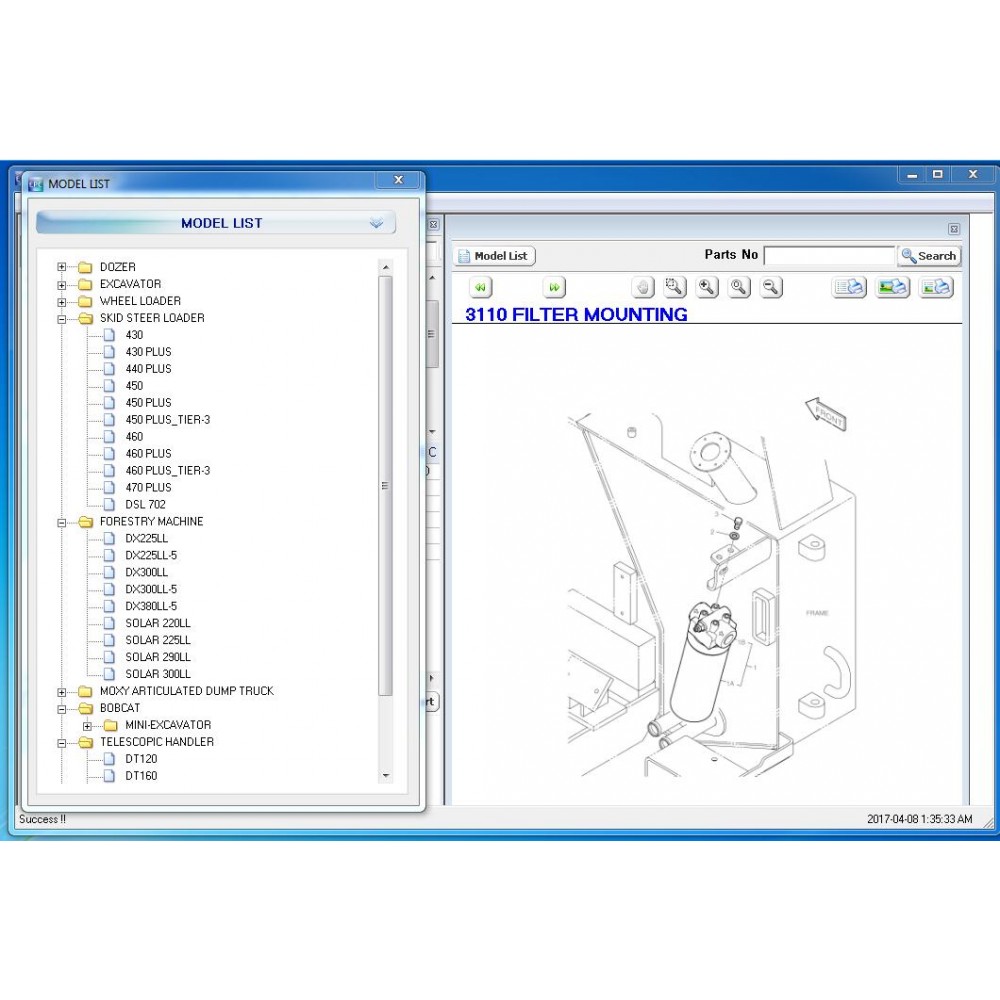Select model 450 PLUS_TIER-3
Image resolution: width=1000 pixels, height=1000 pixels.
click(167, 420)
